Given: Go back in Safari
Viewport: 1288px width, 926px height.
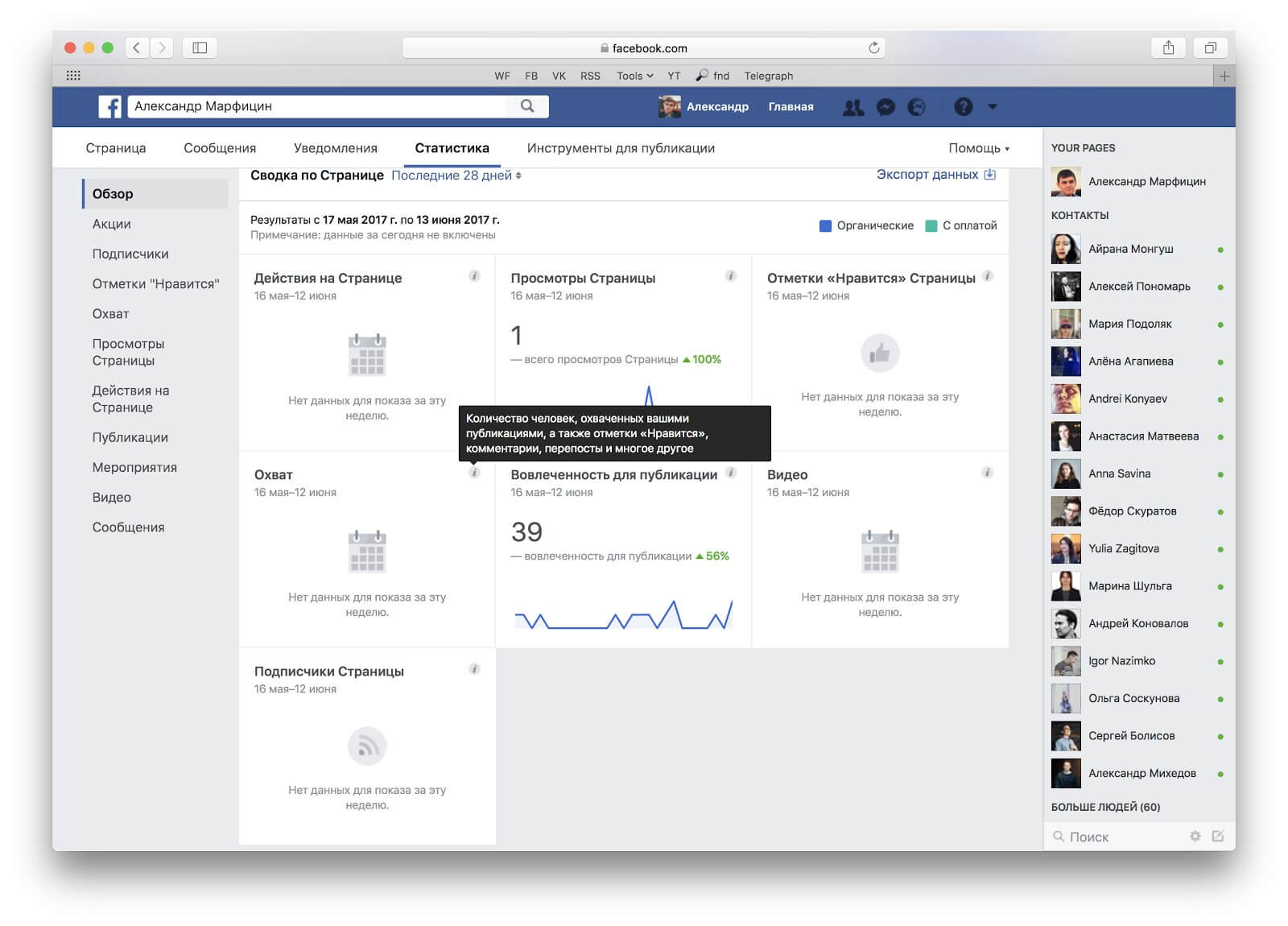Looking at the screenshot, I should 137,48.
